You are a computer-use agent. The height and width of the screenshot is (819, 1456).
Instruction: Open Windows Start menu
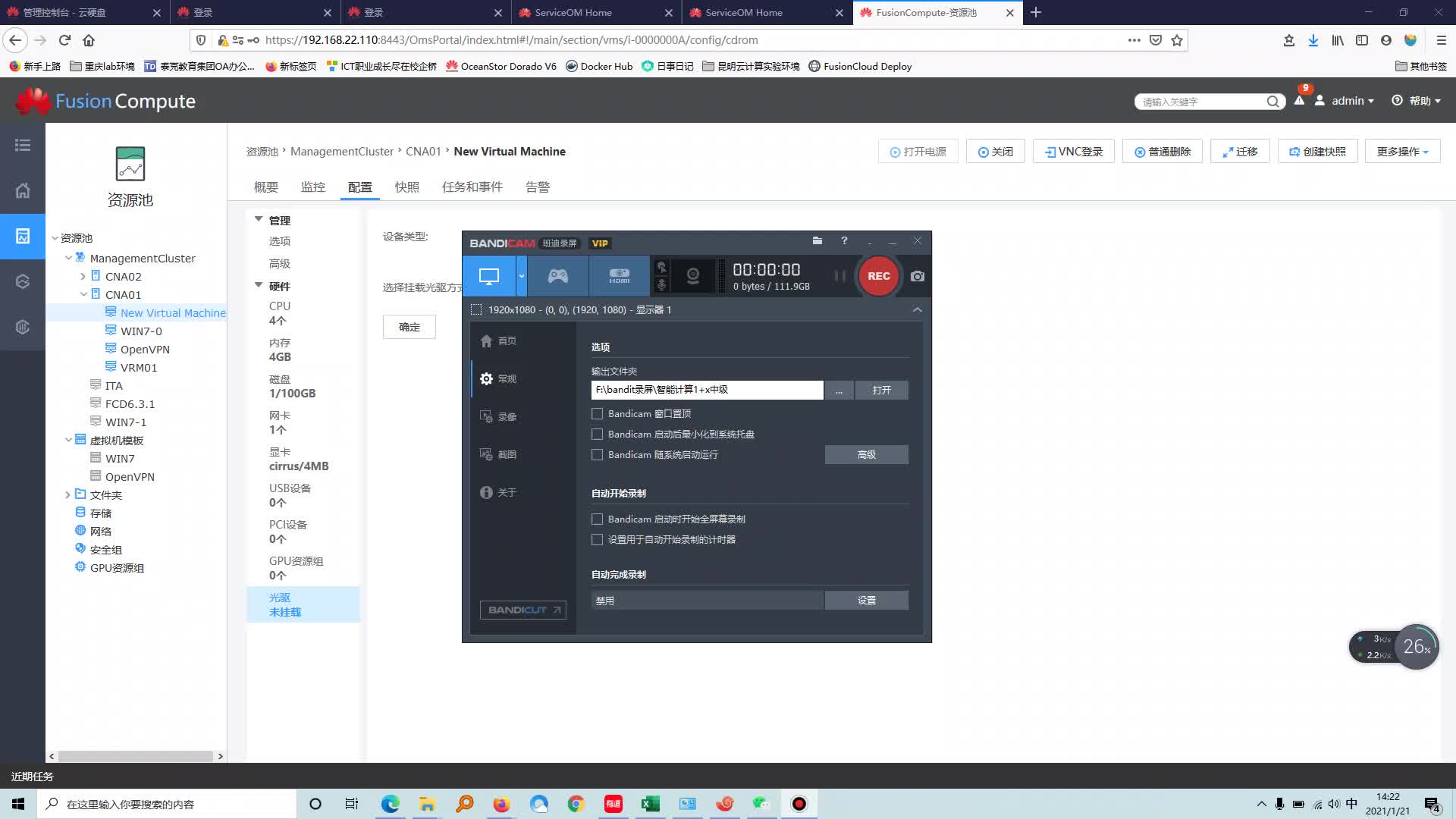pos(18,804)
